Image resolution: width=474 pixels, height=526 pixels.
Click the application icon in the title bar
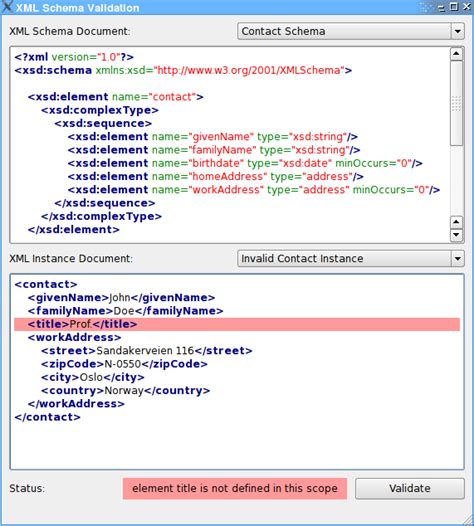7,7
